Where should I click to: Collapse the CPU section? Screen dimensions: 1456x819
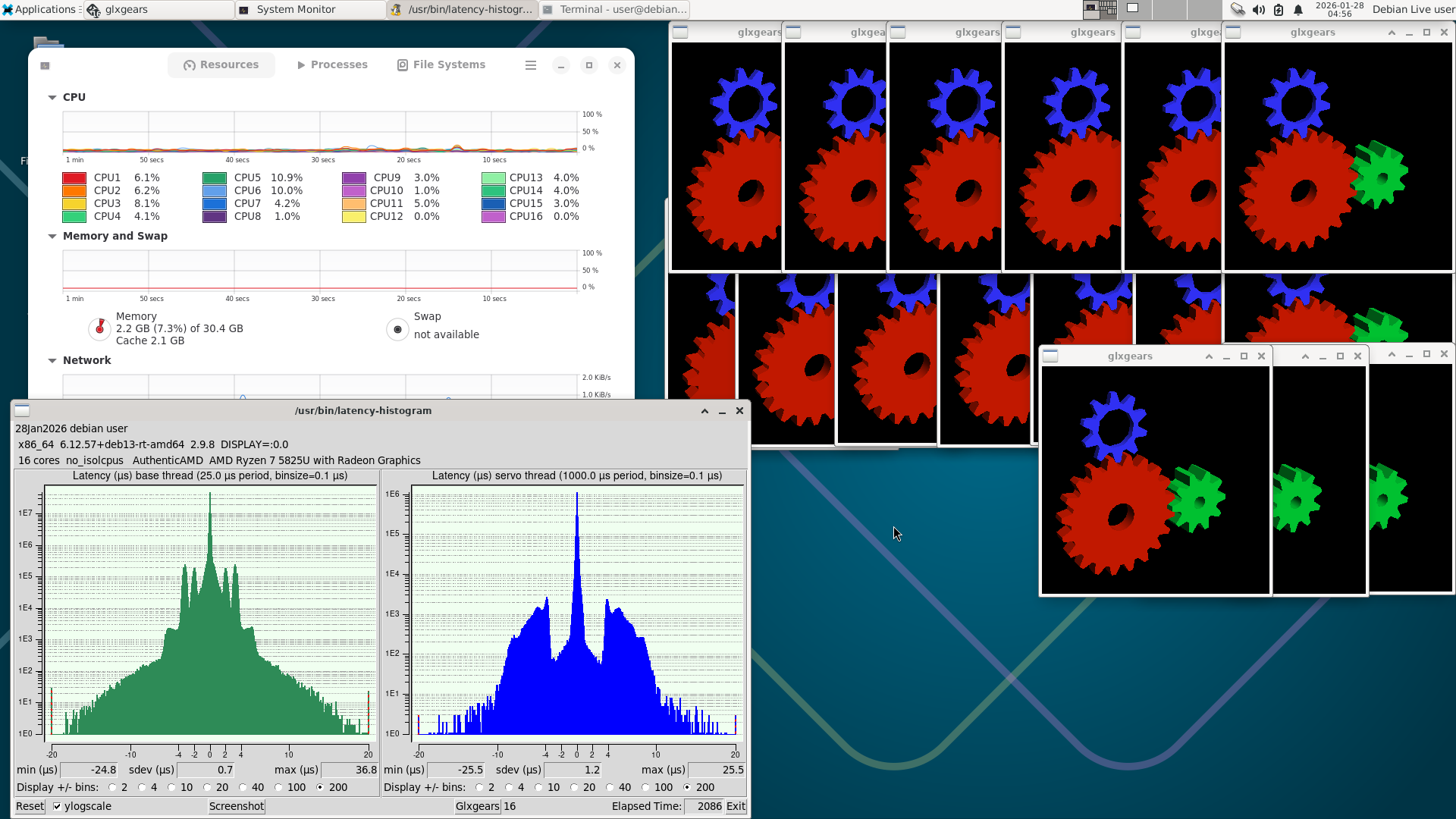click(52, 97)
